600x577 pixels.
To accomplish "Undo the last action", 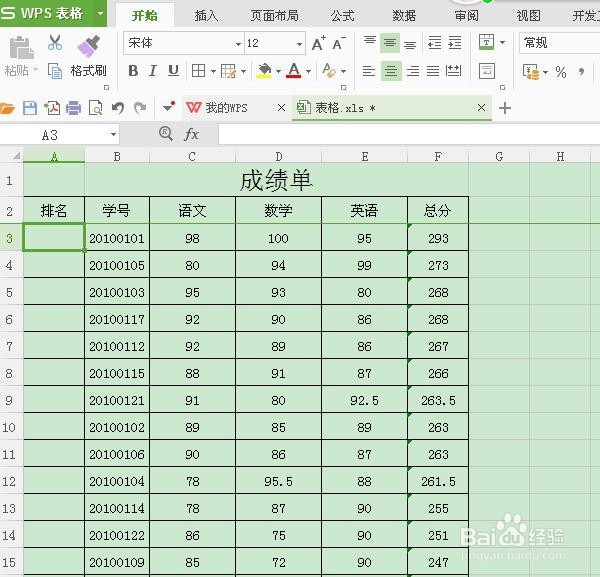I will (118, 108).
